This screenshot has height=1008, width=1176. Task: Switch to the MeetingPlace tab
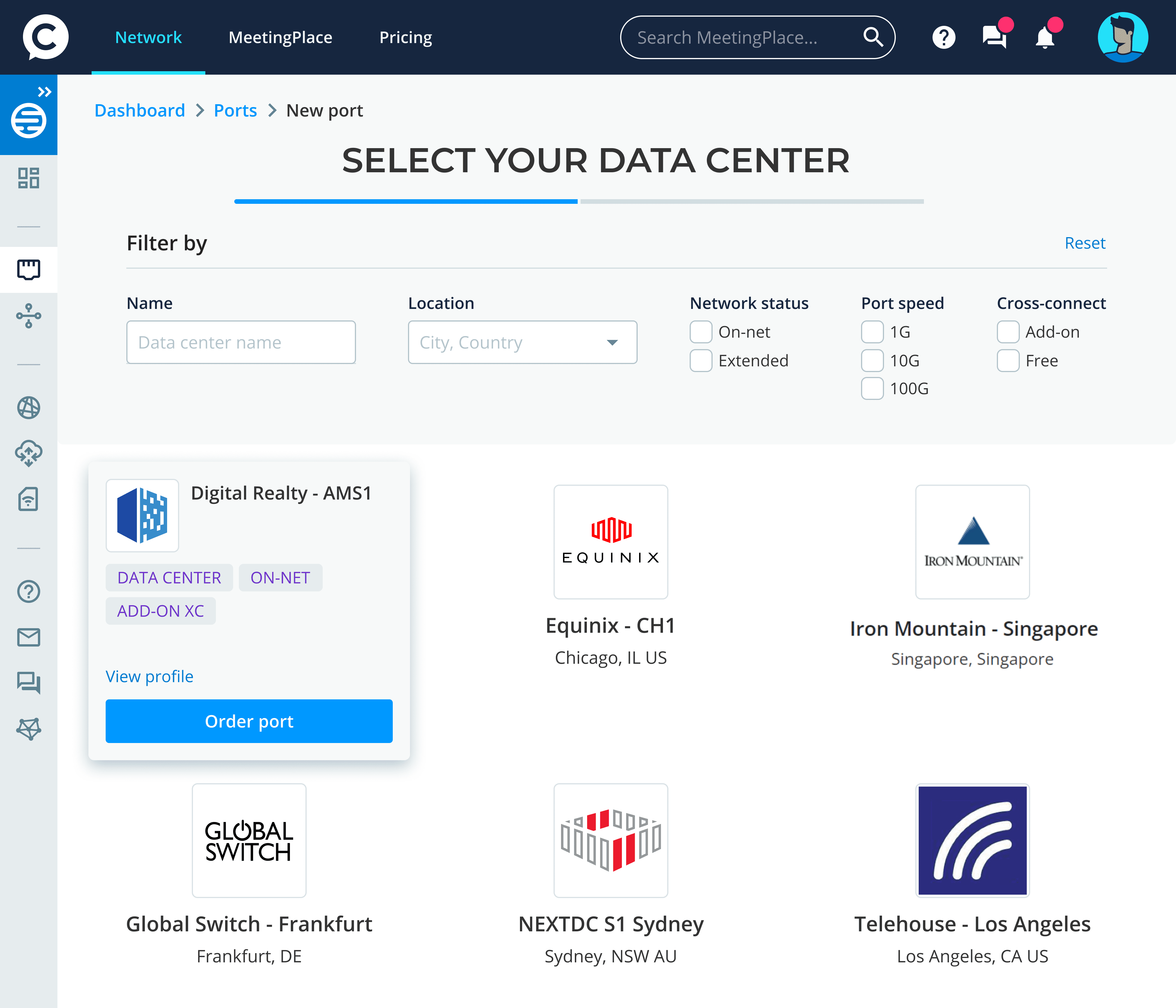point(281,37)
